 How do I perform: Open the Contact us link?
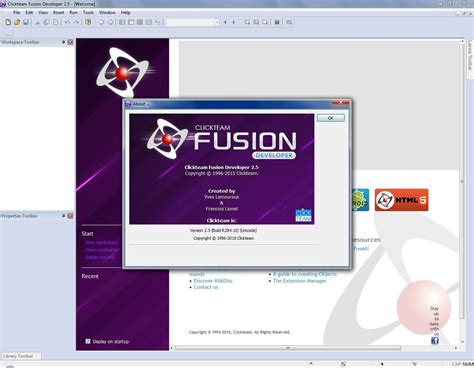point(206,287)
